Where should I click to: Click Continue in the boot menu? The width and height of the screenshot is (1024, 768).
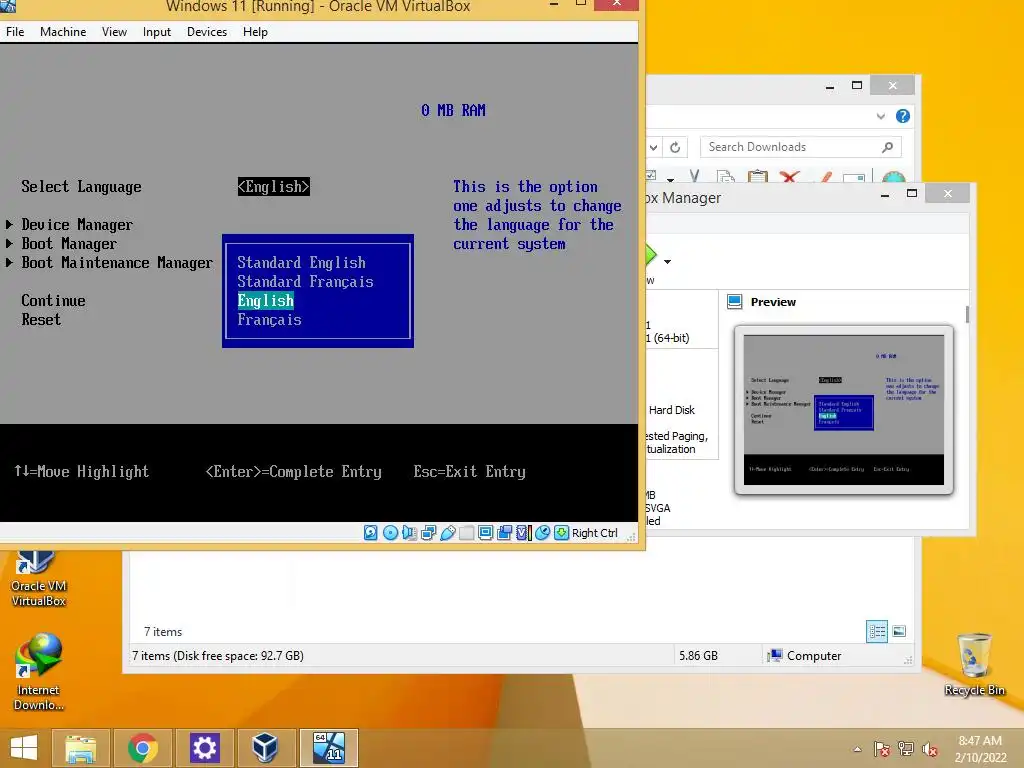53,300
